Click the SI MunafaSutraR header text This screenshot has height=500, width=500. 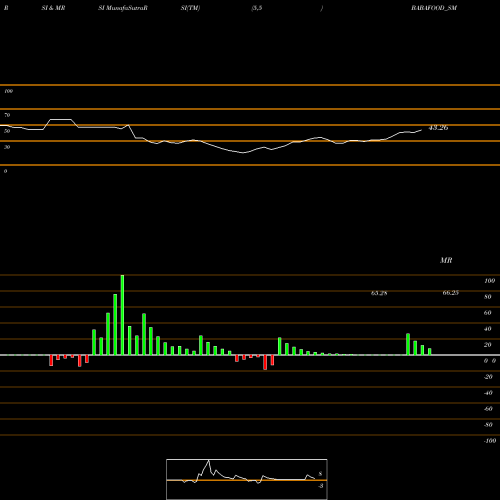tap(123, 8)
